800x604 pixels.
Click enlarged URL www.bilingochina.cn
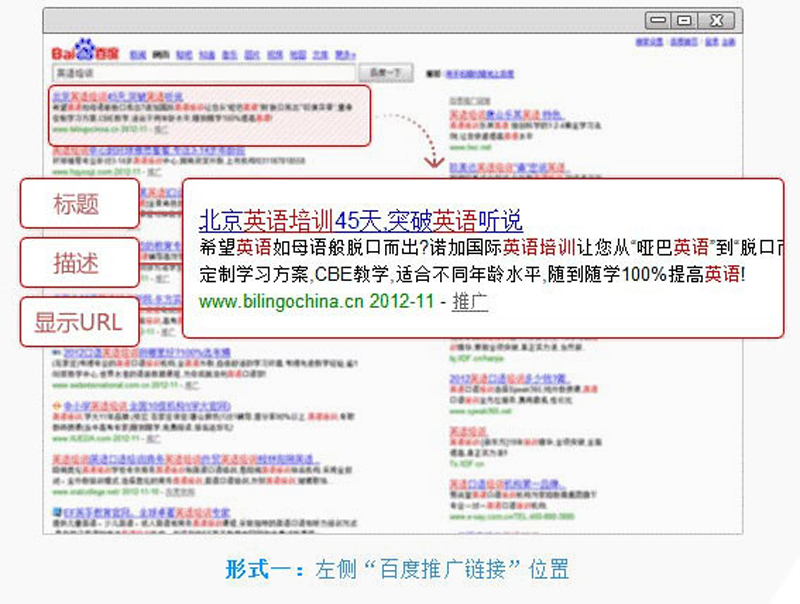[x=281, y=301]
